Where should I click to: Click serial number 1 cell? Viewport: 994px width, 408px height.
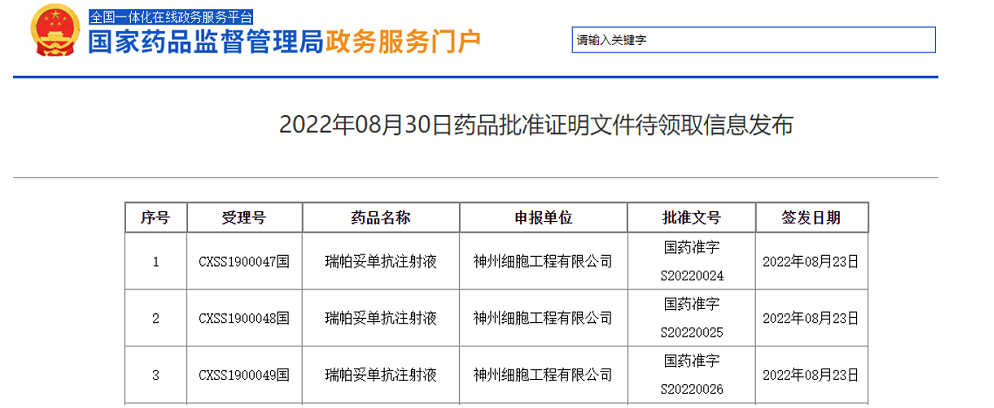[x=156, y=262]
